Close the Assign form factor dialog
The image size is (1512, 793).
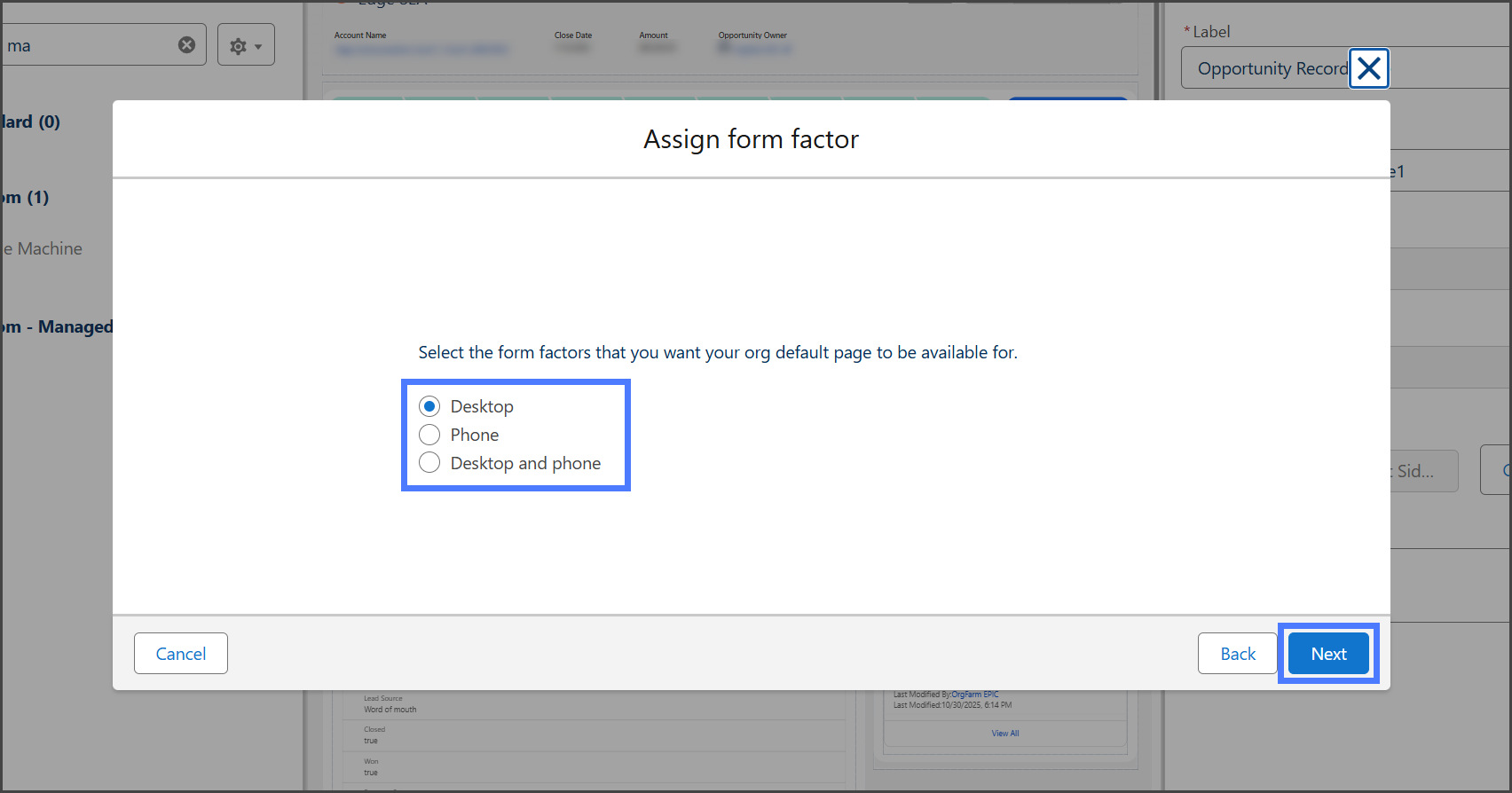click(1368, 68)
